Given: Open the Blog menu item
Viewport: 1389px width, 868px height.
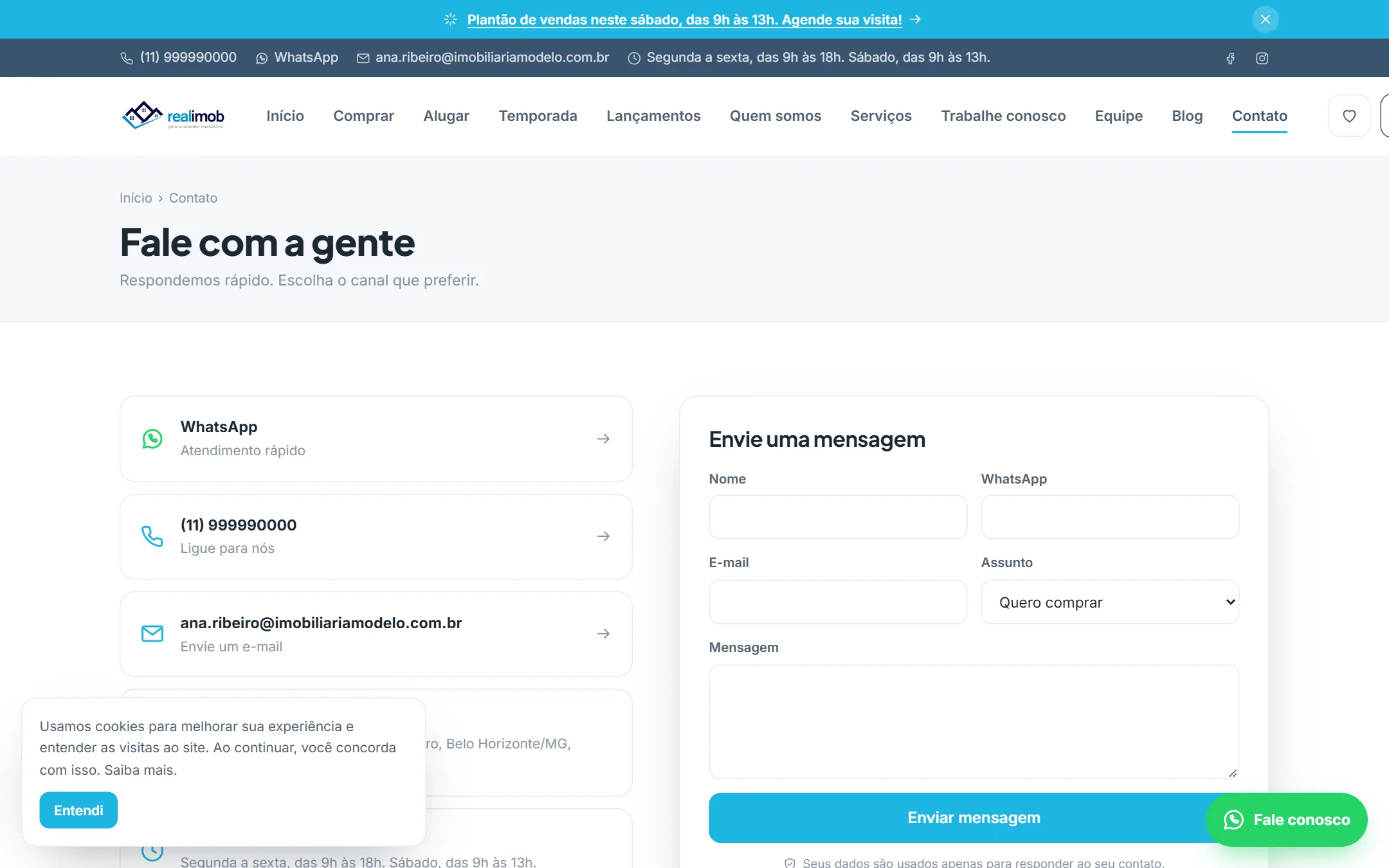Looking at the screenshot, I should [x=1187, y=116].
